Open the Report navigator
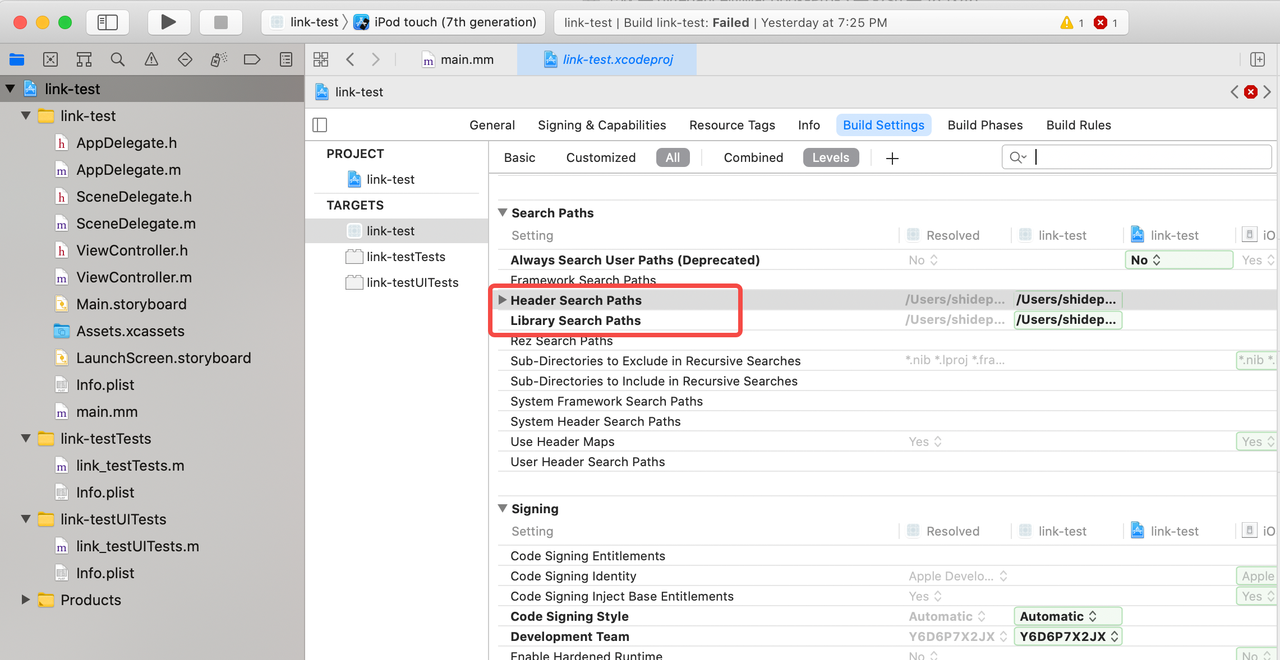 coord(286,59)
